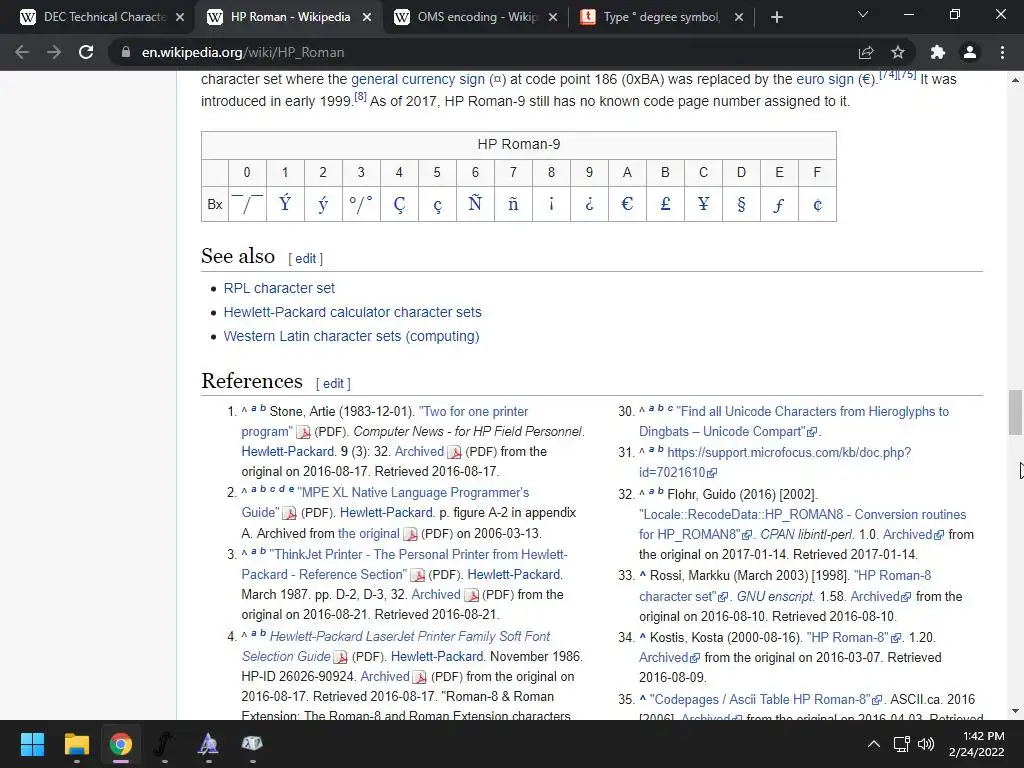
Task: Open Locale::RecodeData::HP_ROMAN8 reference link
Action: [803, 515]
